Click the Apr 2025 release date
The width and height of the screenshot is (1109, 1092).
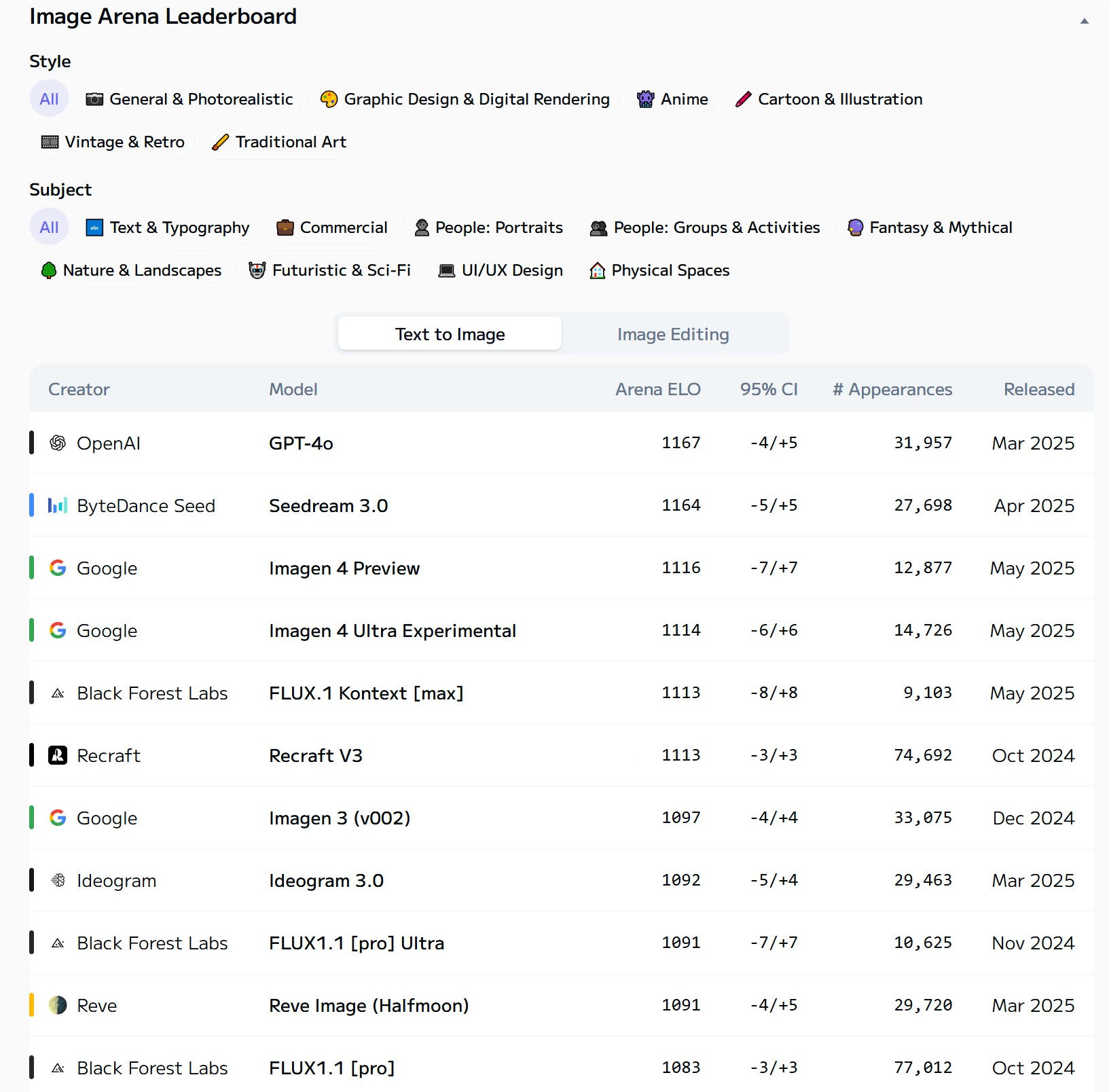click(1034, 505)
